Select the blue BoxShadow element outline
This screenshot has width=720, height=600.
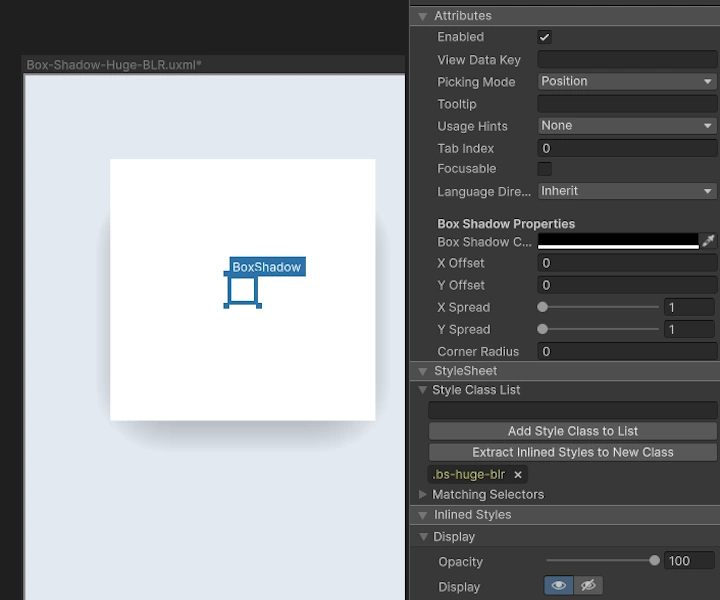[x=242, y=290]
